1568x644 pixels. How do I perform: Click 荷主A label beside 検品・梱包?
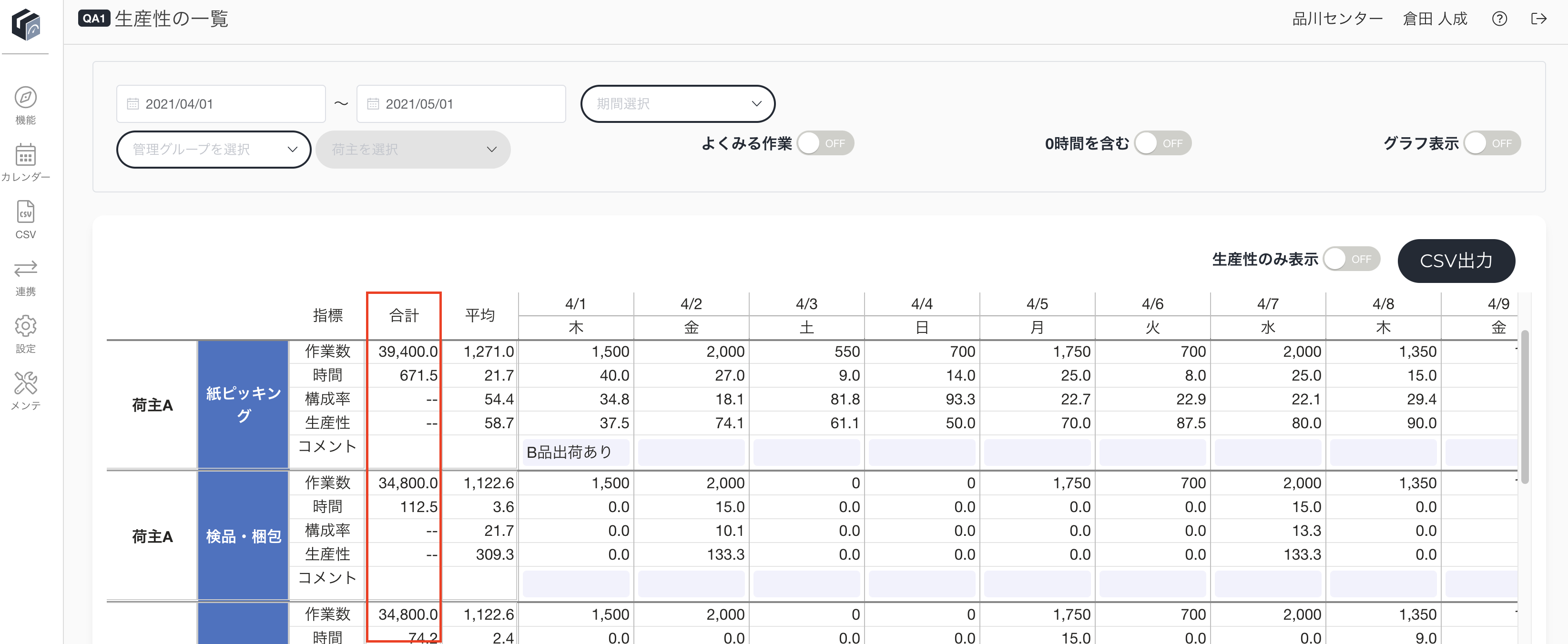click(152, 536)
